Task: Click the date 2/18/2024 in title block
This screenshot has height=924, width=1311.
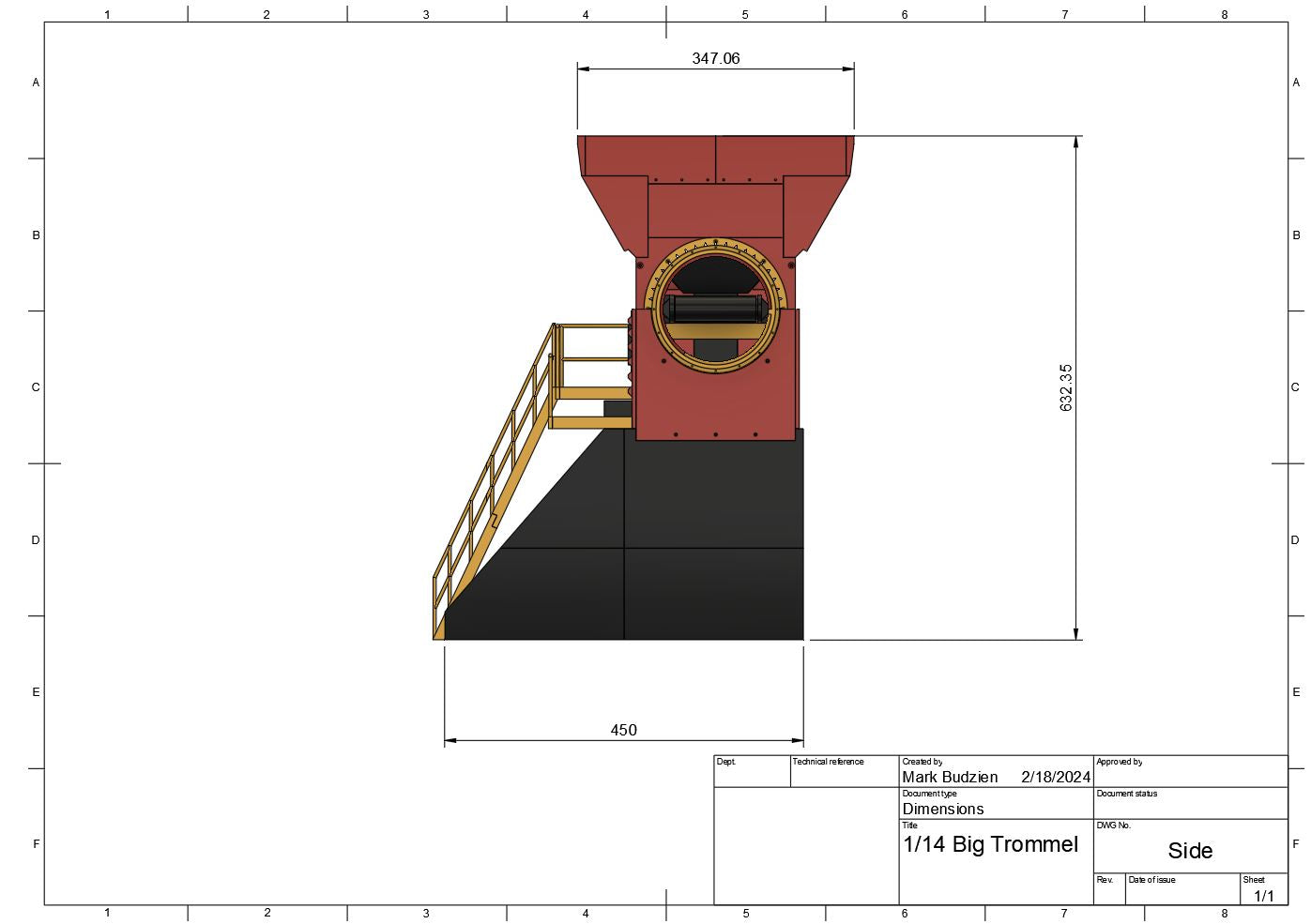Action: click(1056, 777)
